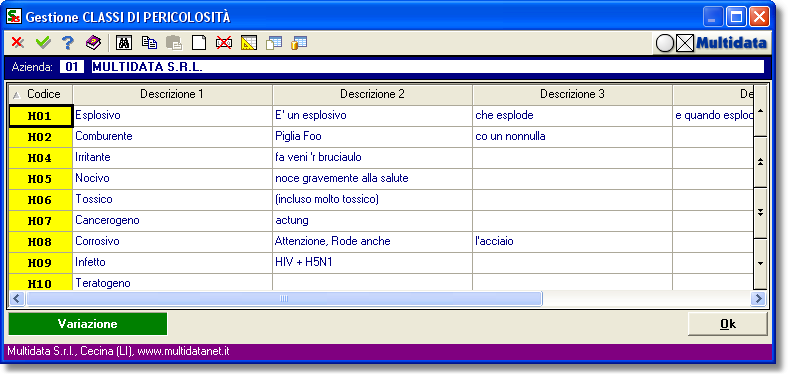The image size is (788, 376).
Task: Click "Attenzione, Rode anche" cell
Action: click(372, 242)
